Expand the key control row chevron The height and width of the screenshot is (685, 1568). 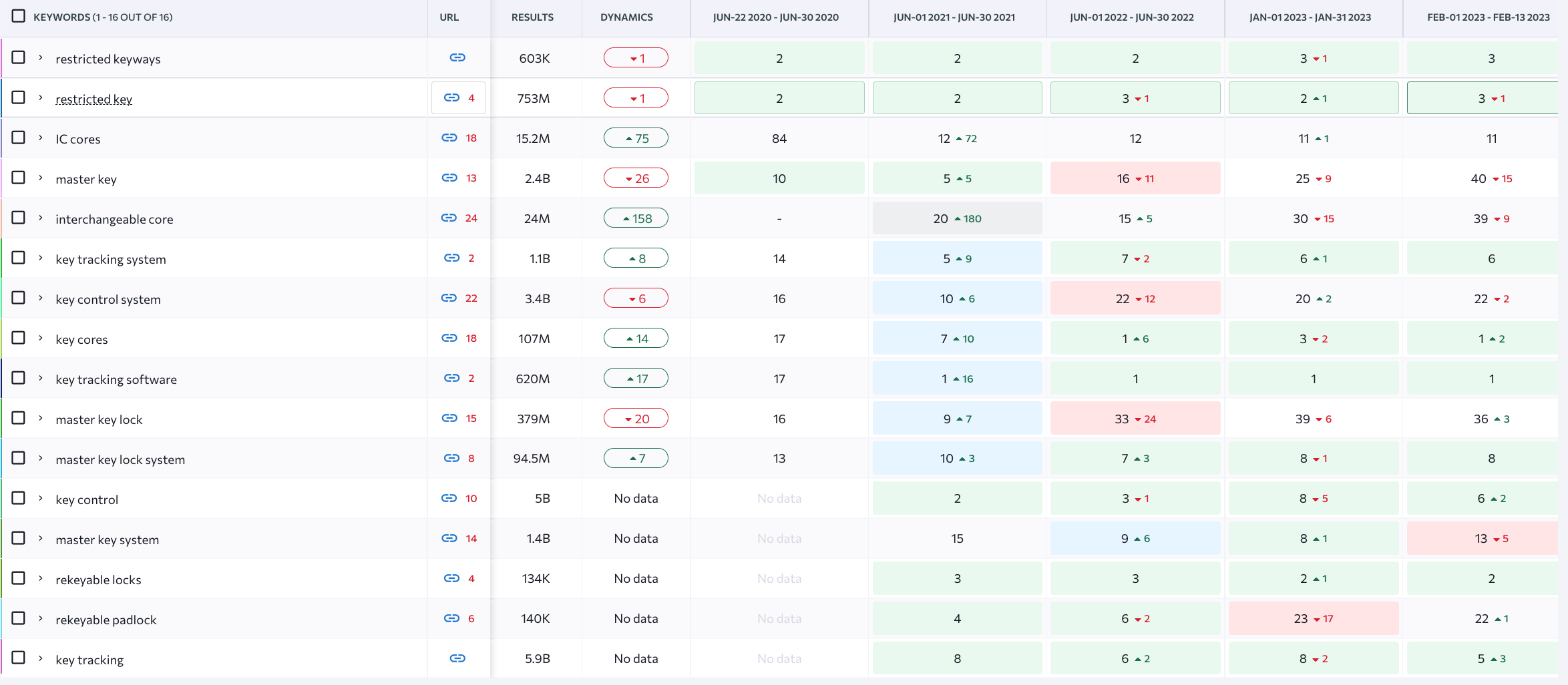click(x=41, y=499)
